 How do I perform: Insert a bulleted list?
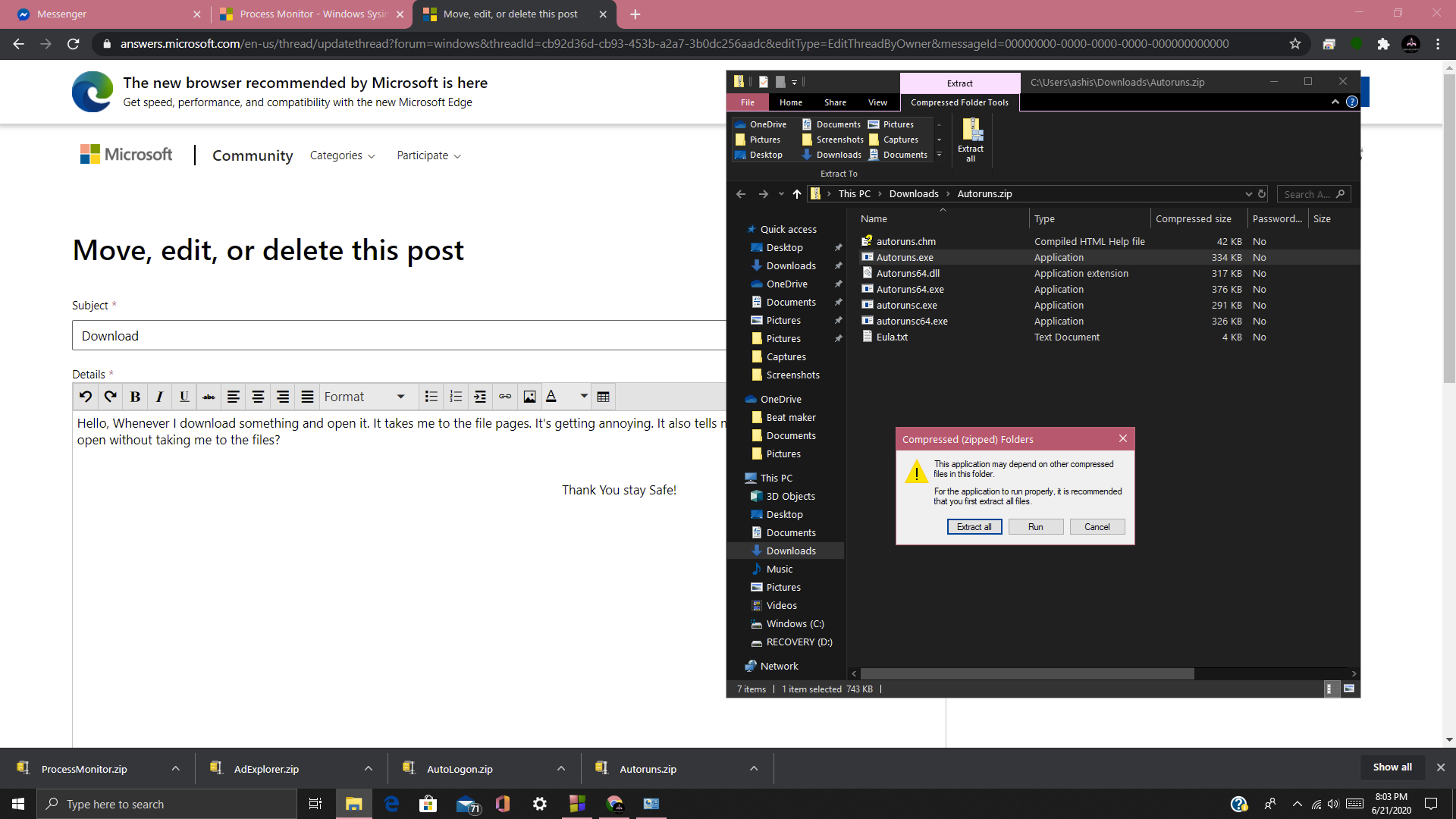pos(431,397)
